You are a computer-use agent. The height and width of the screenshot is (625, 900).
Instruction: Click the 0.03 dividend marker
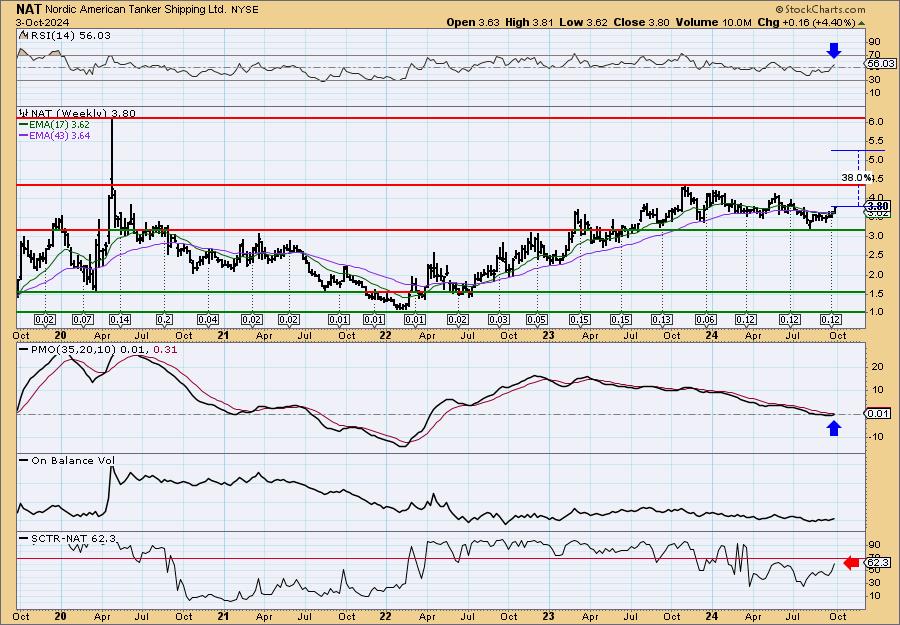pyautogui.click(x=499, y=320)
